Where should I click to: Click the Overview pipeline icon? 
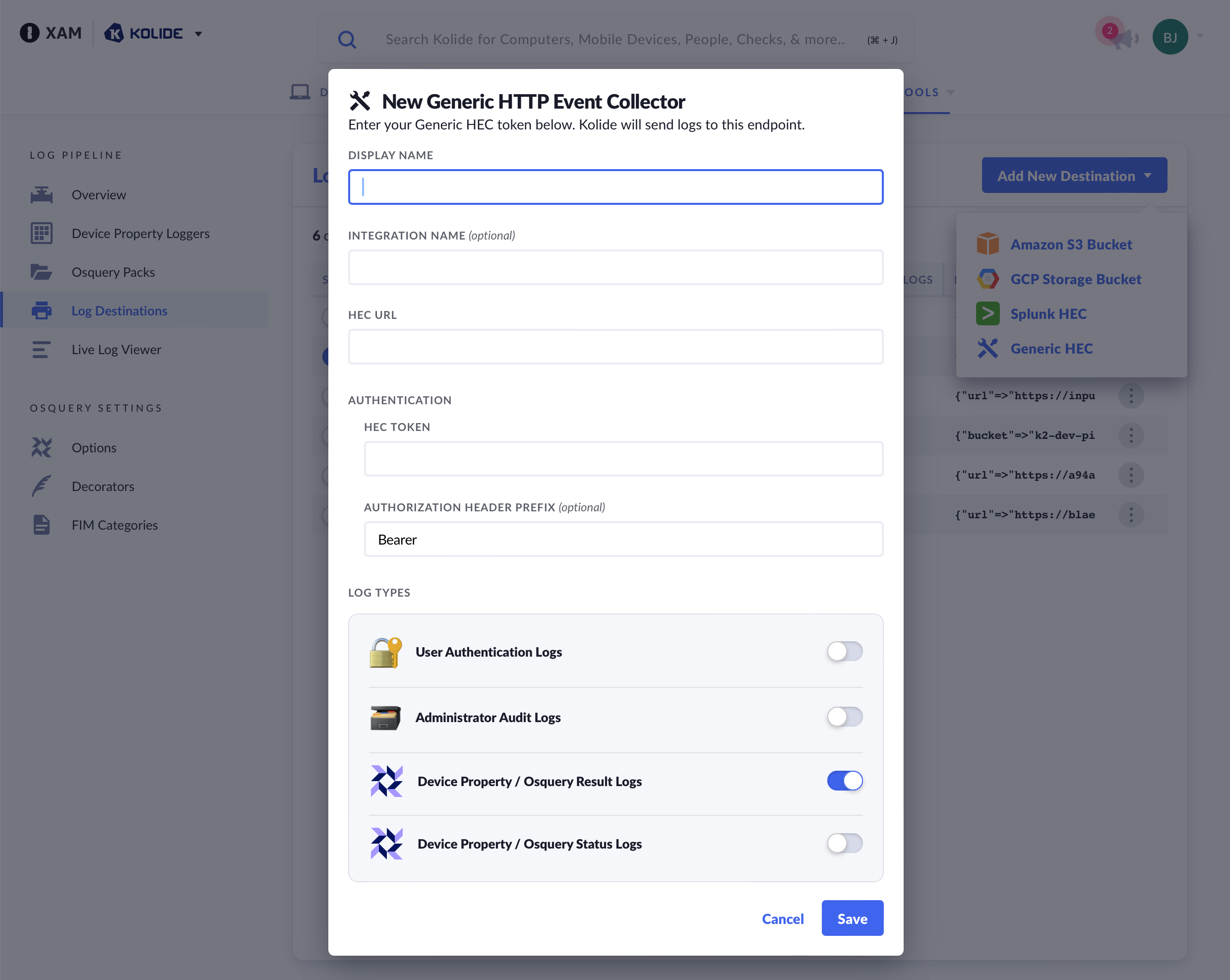pos(41,195)
